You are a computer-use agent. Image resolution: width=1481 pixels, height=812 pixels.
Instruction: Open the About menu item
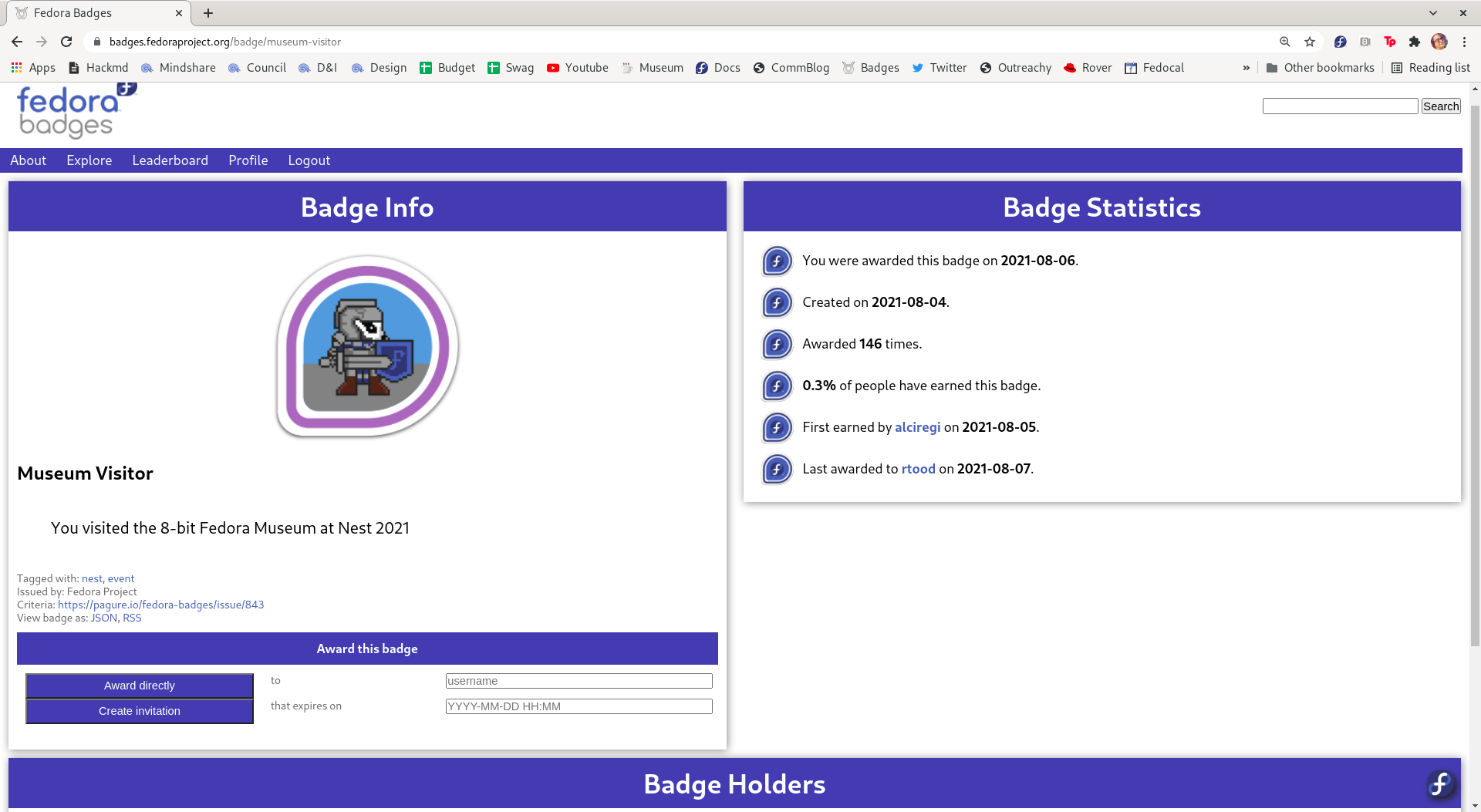tap(29, 160)
